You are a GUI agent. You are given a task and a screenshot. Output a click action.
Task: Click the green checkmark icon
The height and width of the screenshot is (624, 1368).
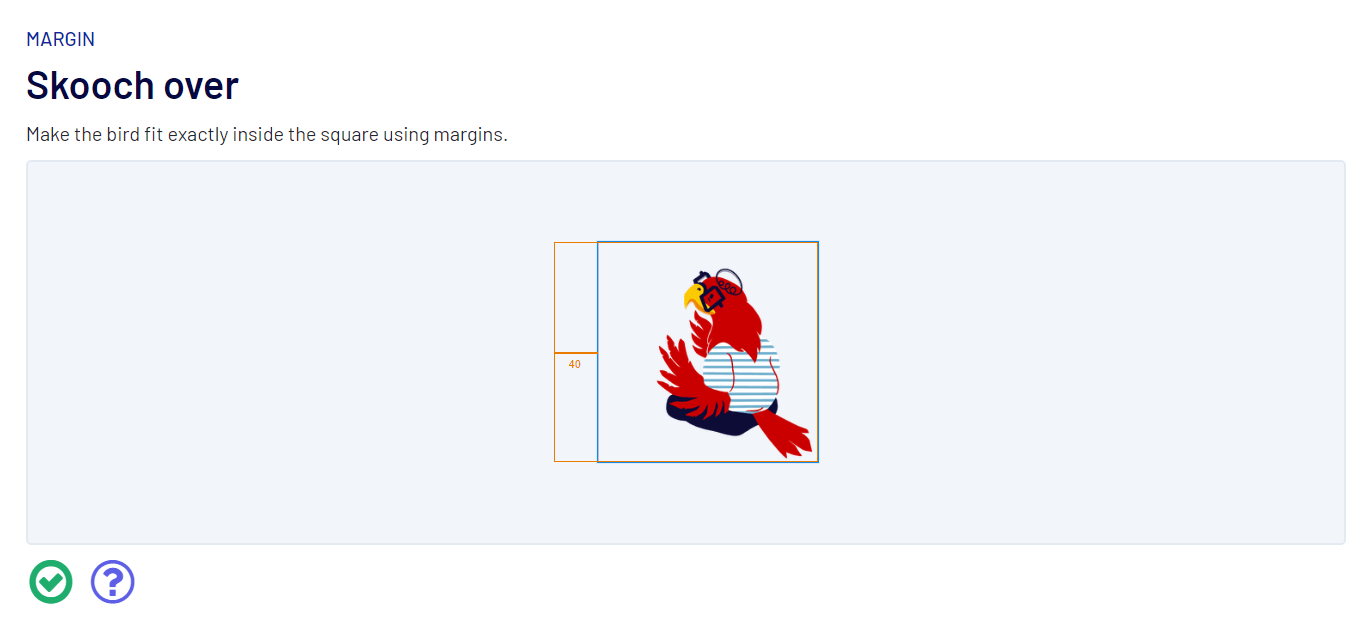point(51,581)
